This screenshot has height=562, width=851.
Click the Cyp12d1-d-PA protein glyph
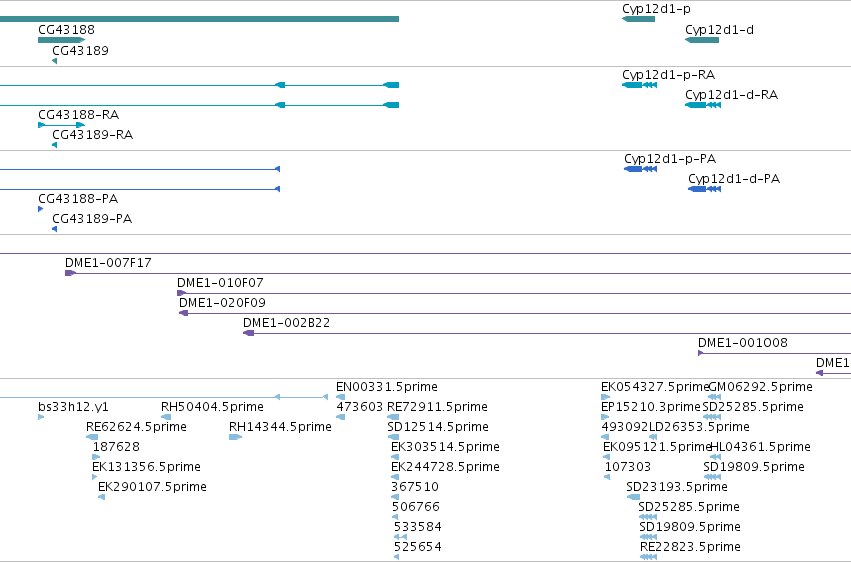pyautogui.click(x=704, y=189)
